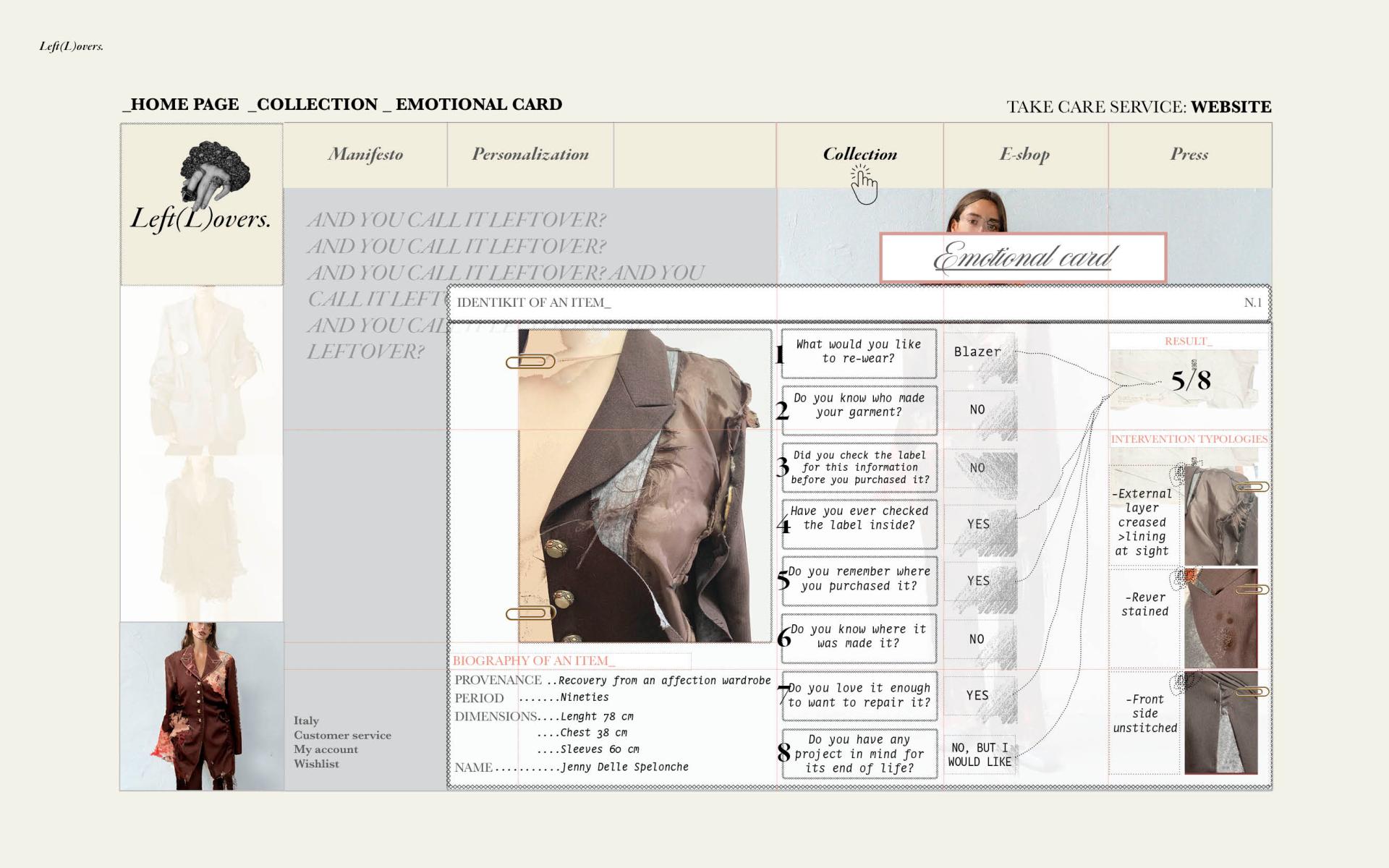The height and width of the screenshot is (868, 1389).
Task: Open the My account link
Action: (x=326, y=749)
